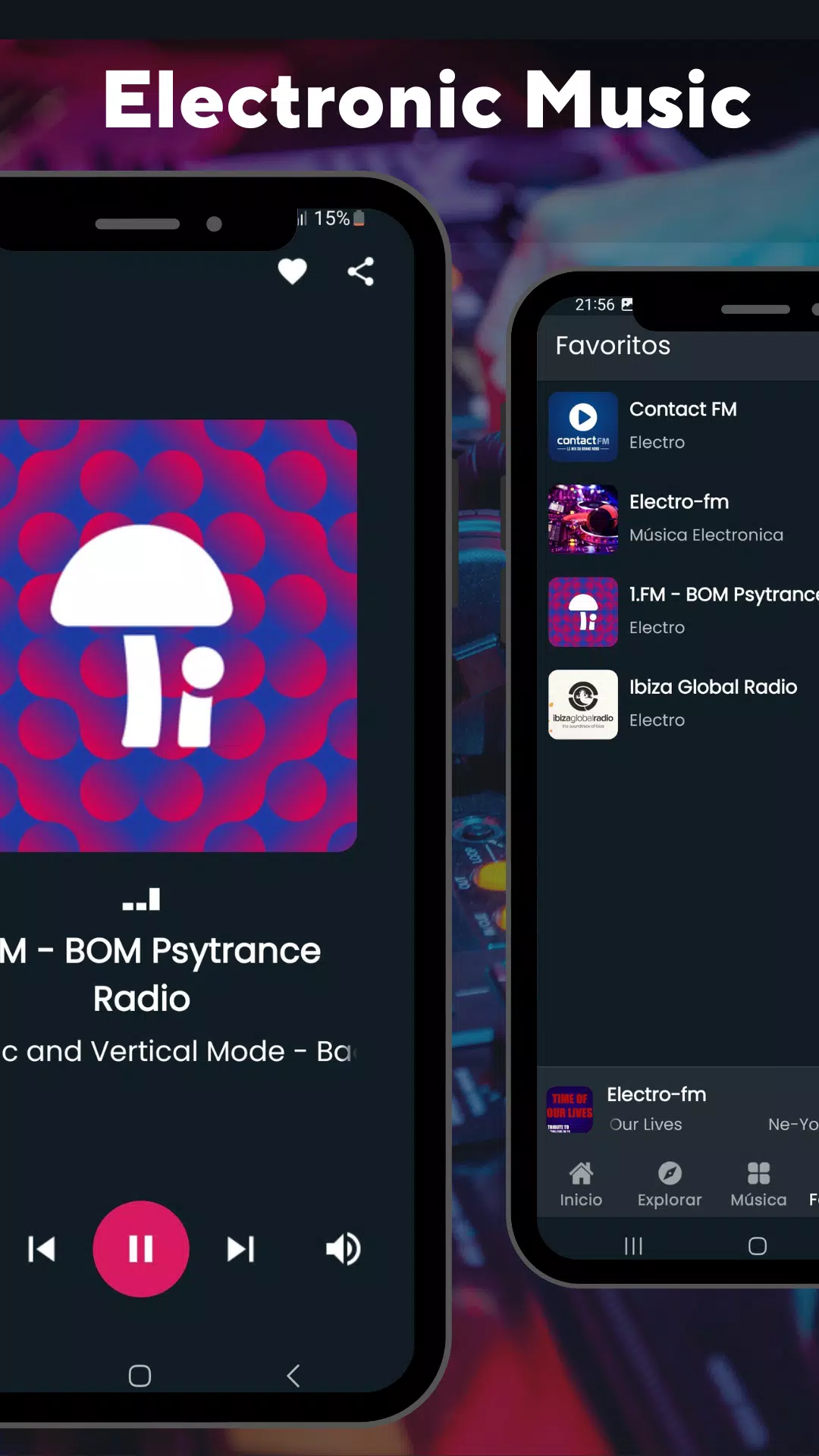Open Contact FM station logo
The width and height of the screenshot is (819, 1456).
pos(583,427)
